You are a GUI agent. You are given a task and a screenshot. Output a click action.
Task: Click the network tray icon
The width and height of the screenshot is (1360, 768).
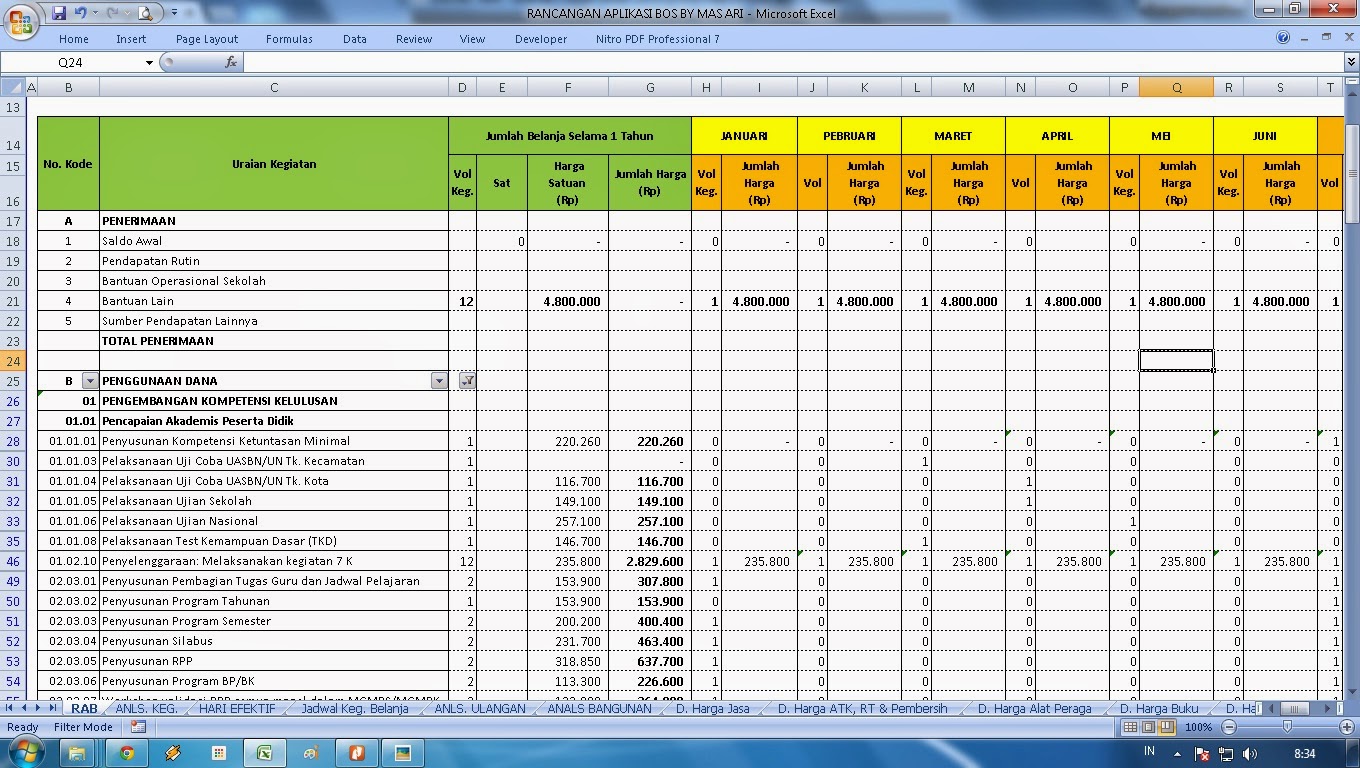(x=1225, y=752)
